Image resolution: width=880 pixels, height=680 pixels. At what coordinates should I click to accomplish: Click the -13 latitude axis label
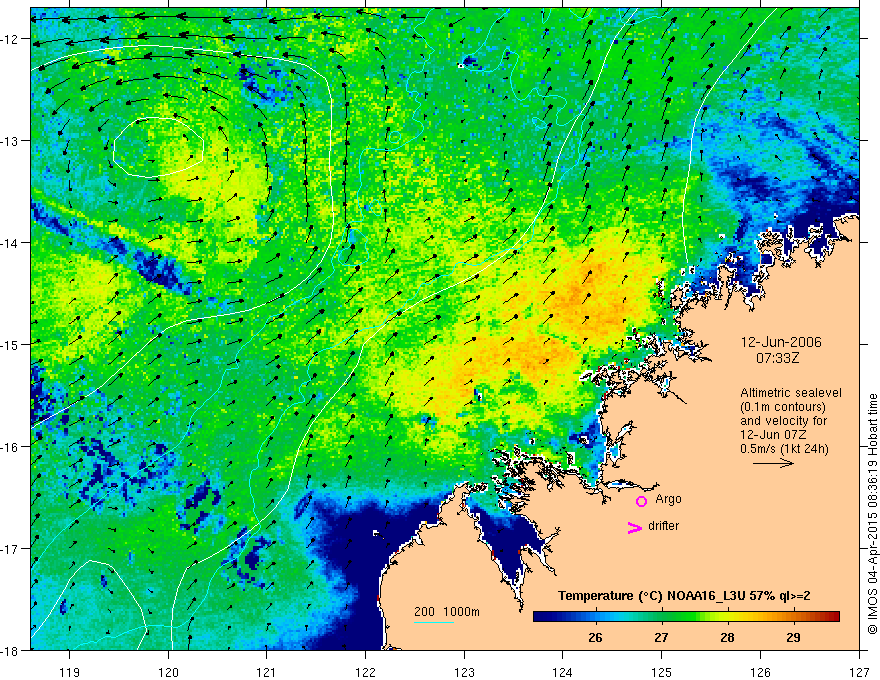pyautogui.click(x=11, y=140)
